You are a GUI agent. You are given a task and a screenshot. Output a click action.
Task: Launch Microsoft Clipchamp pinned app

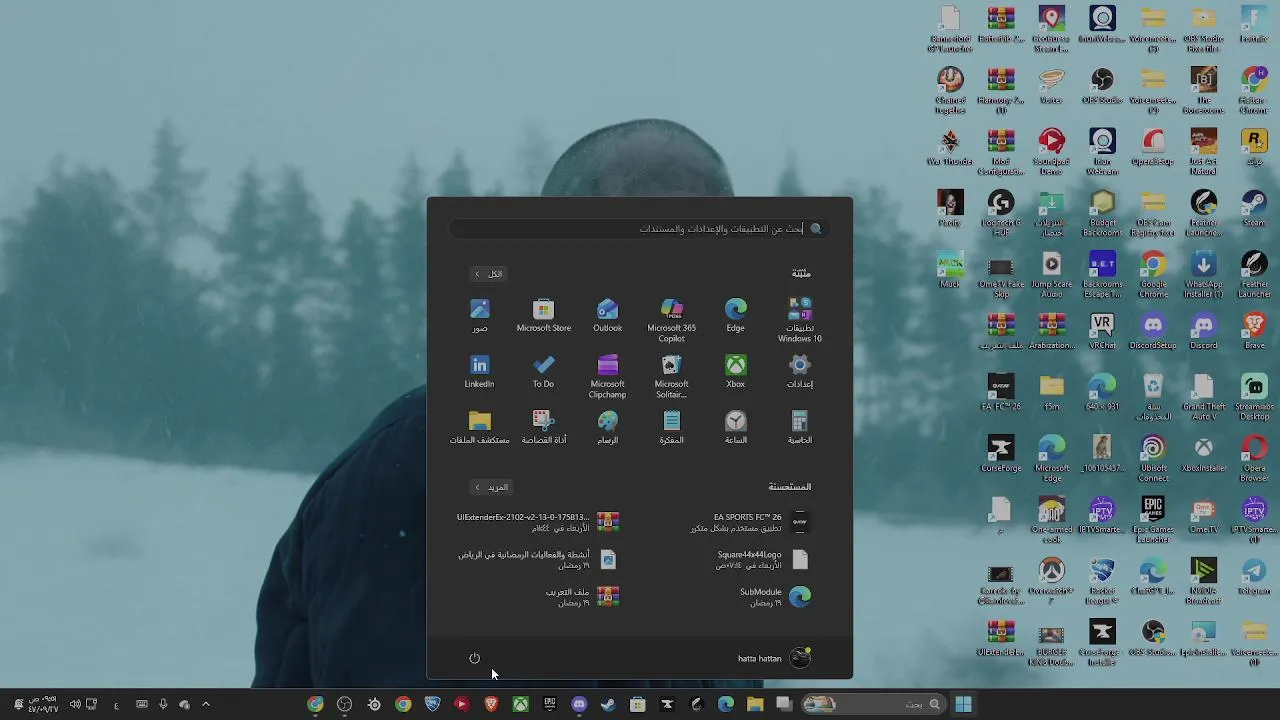click(x=607, y=377)
